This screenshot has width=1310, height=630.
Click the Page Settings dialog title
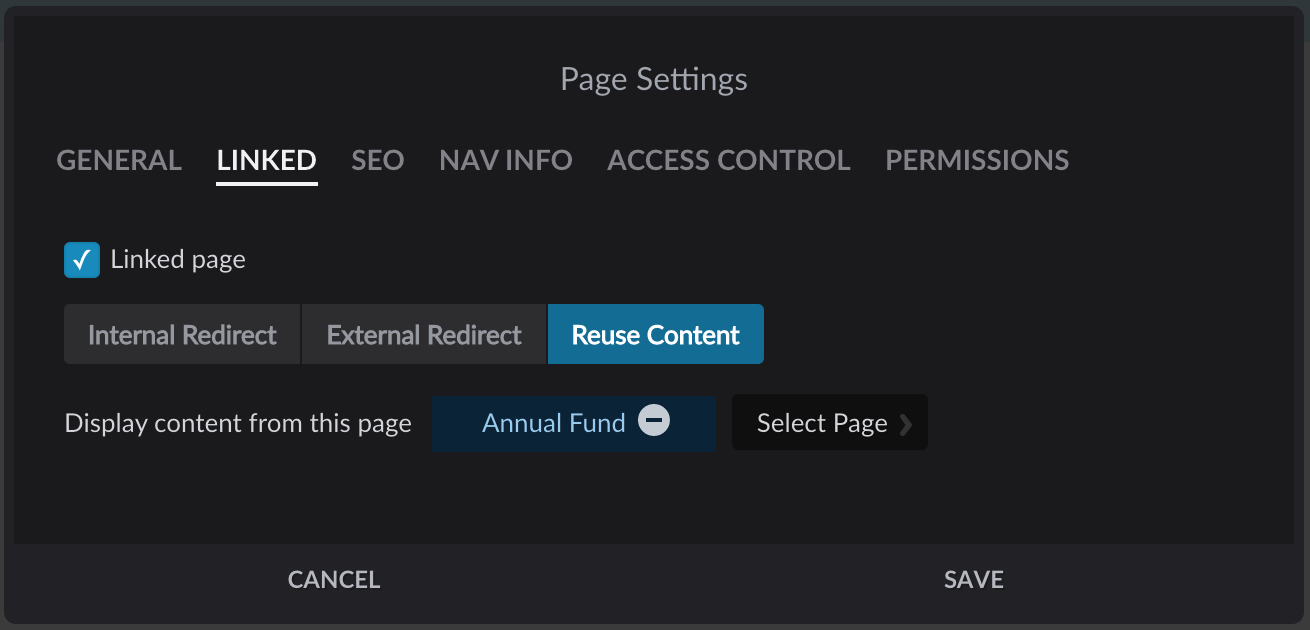[654, 79]
